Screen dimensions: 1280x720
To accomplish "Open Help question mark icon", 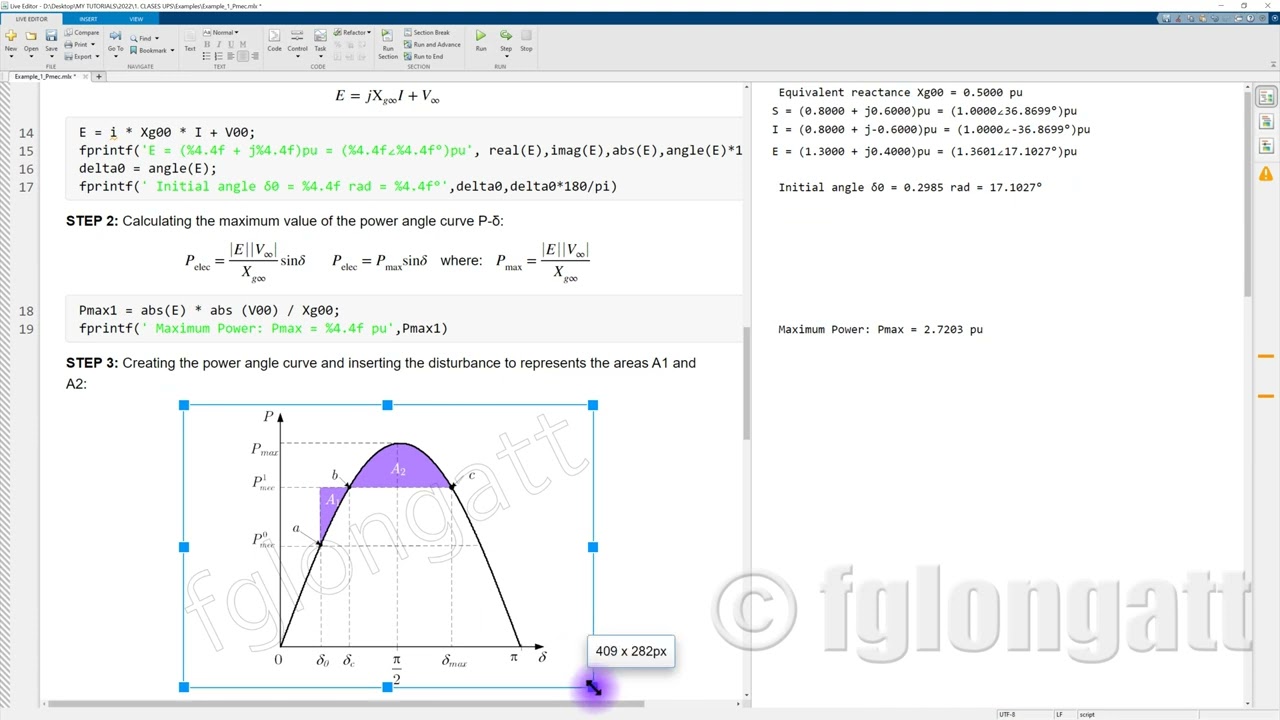I will (1250, 18).
